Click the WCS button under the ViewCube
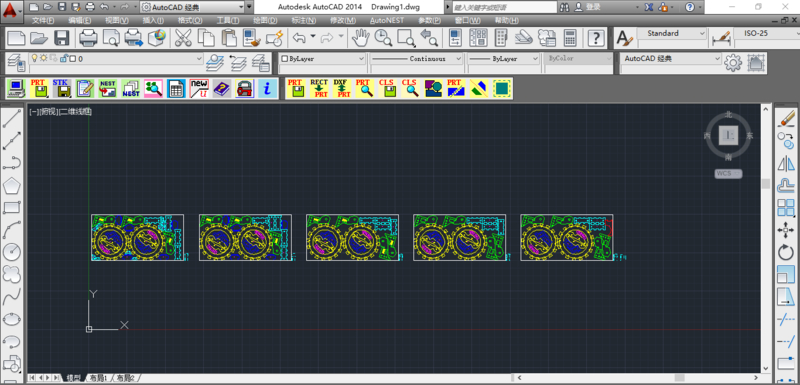Screen dimensions: 800x385 point(728,173)
